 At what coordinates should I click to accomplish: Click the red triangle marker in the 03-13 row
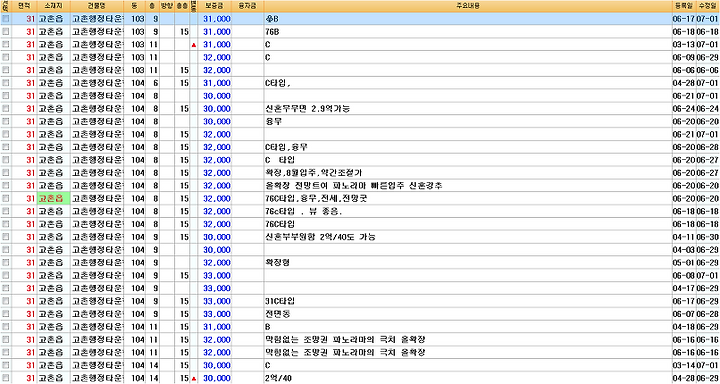click(x=193, y=45)
